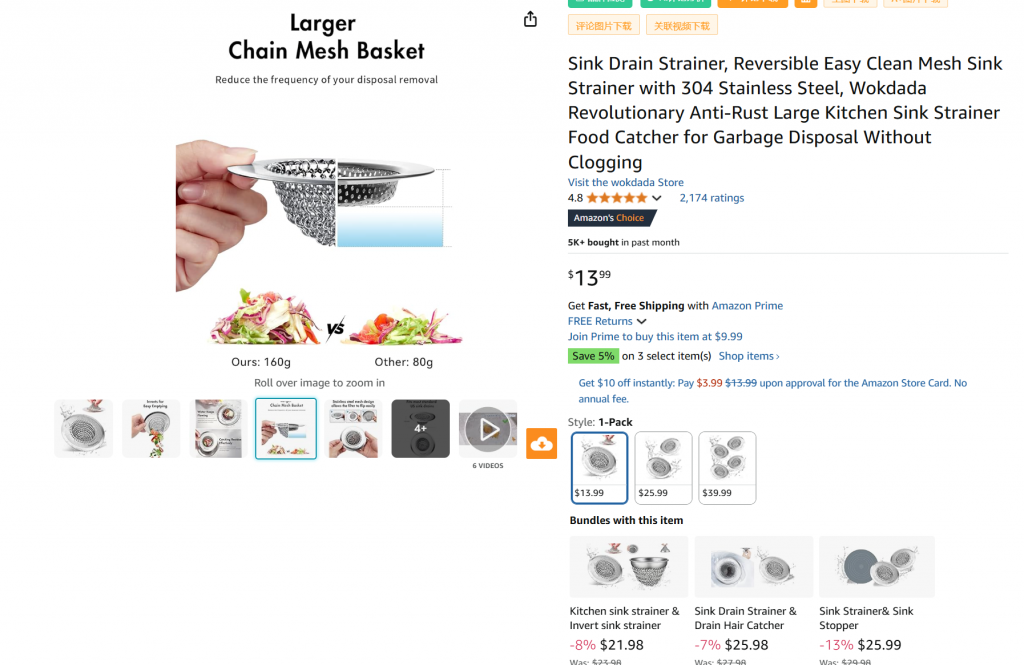This screenshot has width=1024, height=665.
Task: Visit the wokdada Store link
Action: click(x=626, y=182)
